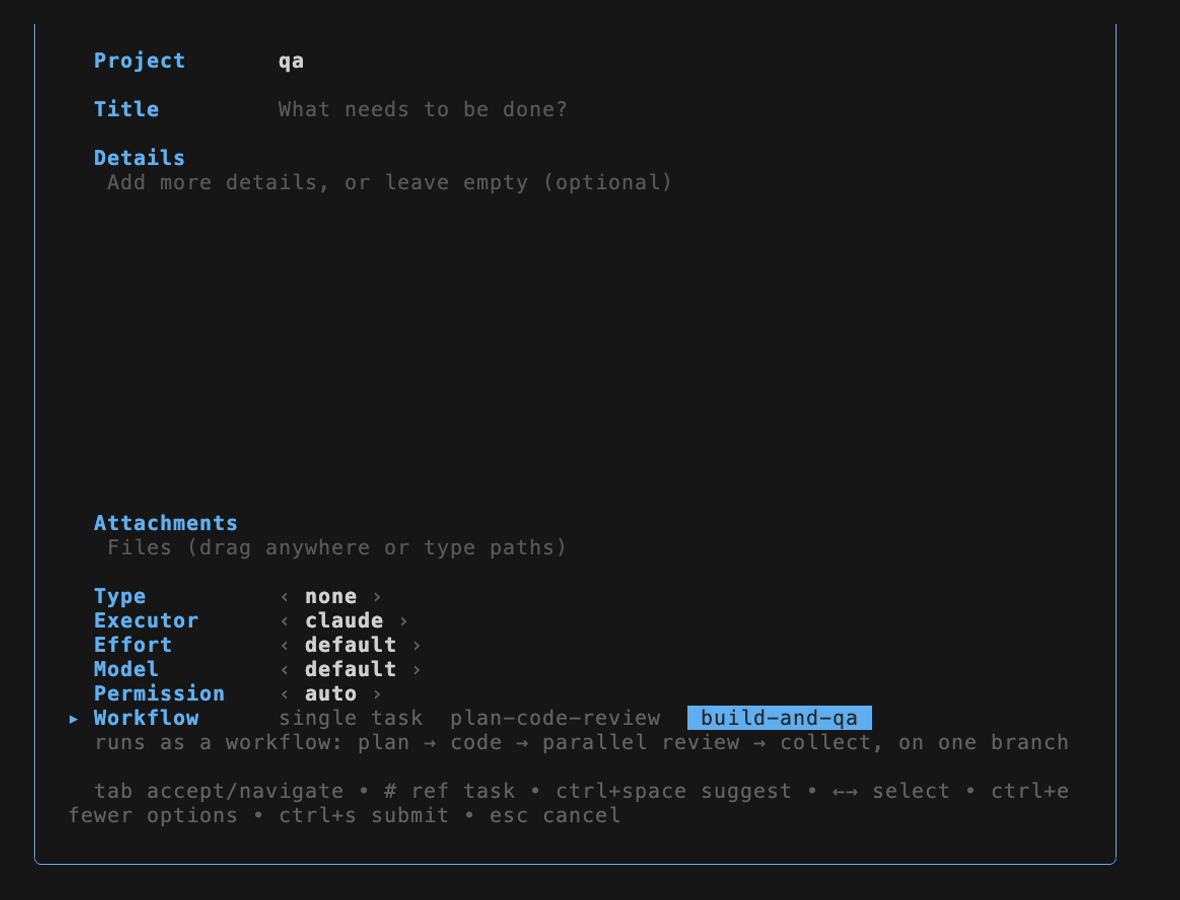Select the highlighted build-and-qa workflow
This screenshot has height=900, width=1180.
click(780, 718)
